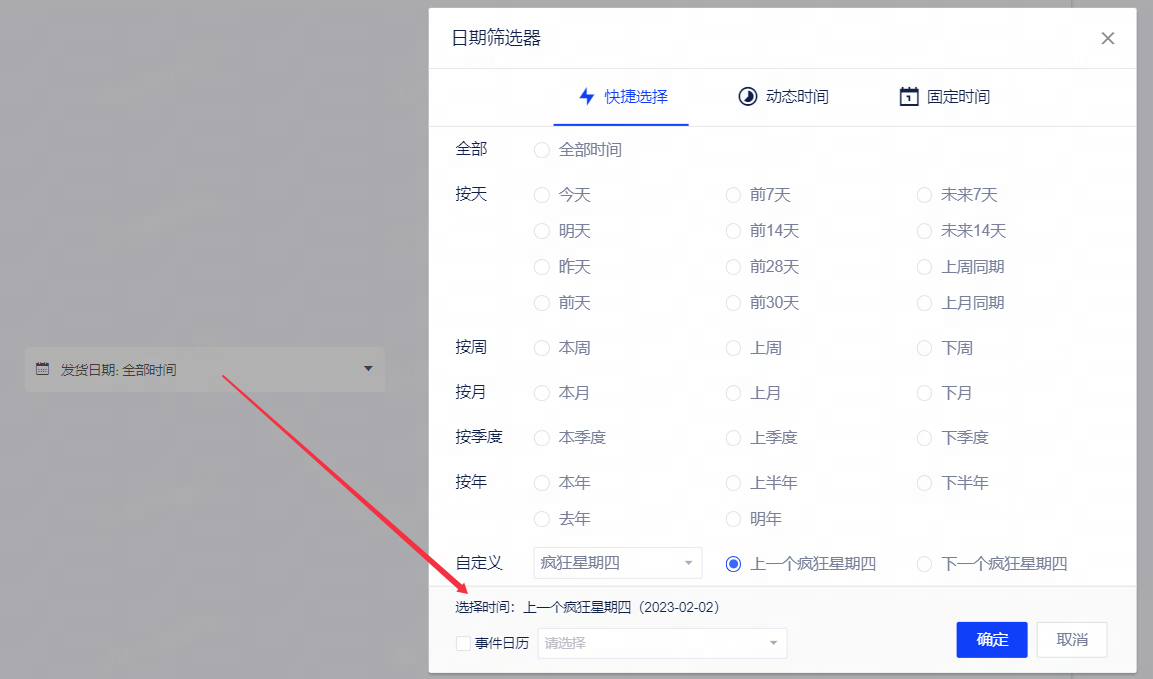This screenshot has height=679, width=1153.
Task: Click the lightning bolt quick-select icon
Action: coord(587,97)
